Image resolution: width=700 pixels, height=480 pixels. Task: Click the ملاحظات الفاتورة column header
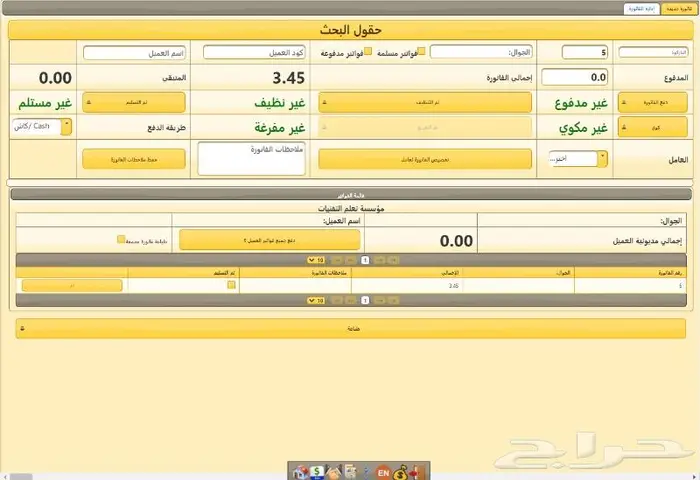[296, 272]
